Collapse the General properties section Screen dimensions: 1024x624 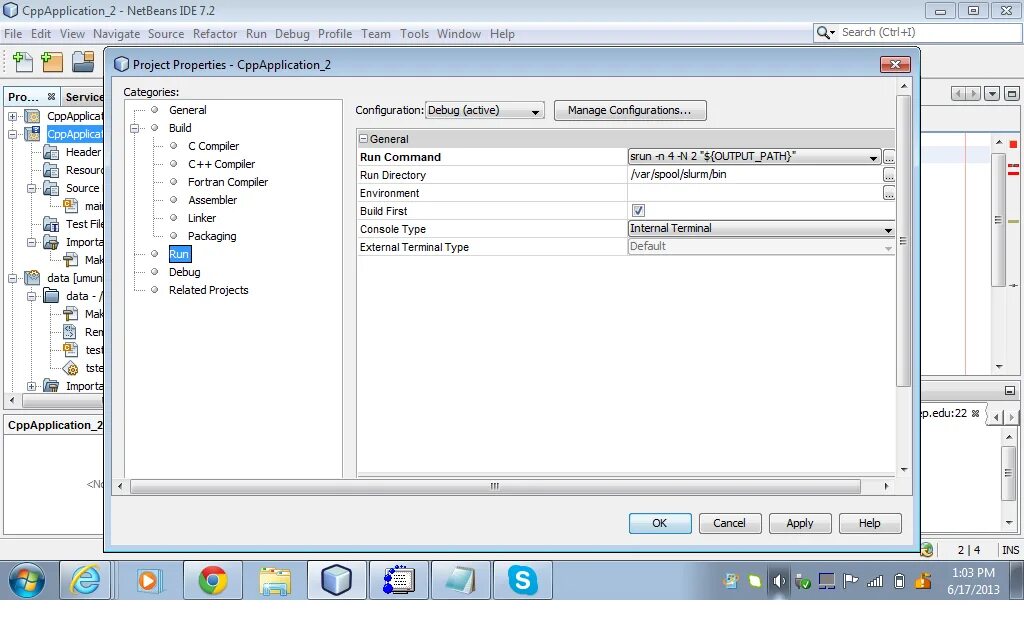coord(364,138)
